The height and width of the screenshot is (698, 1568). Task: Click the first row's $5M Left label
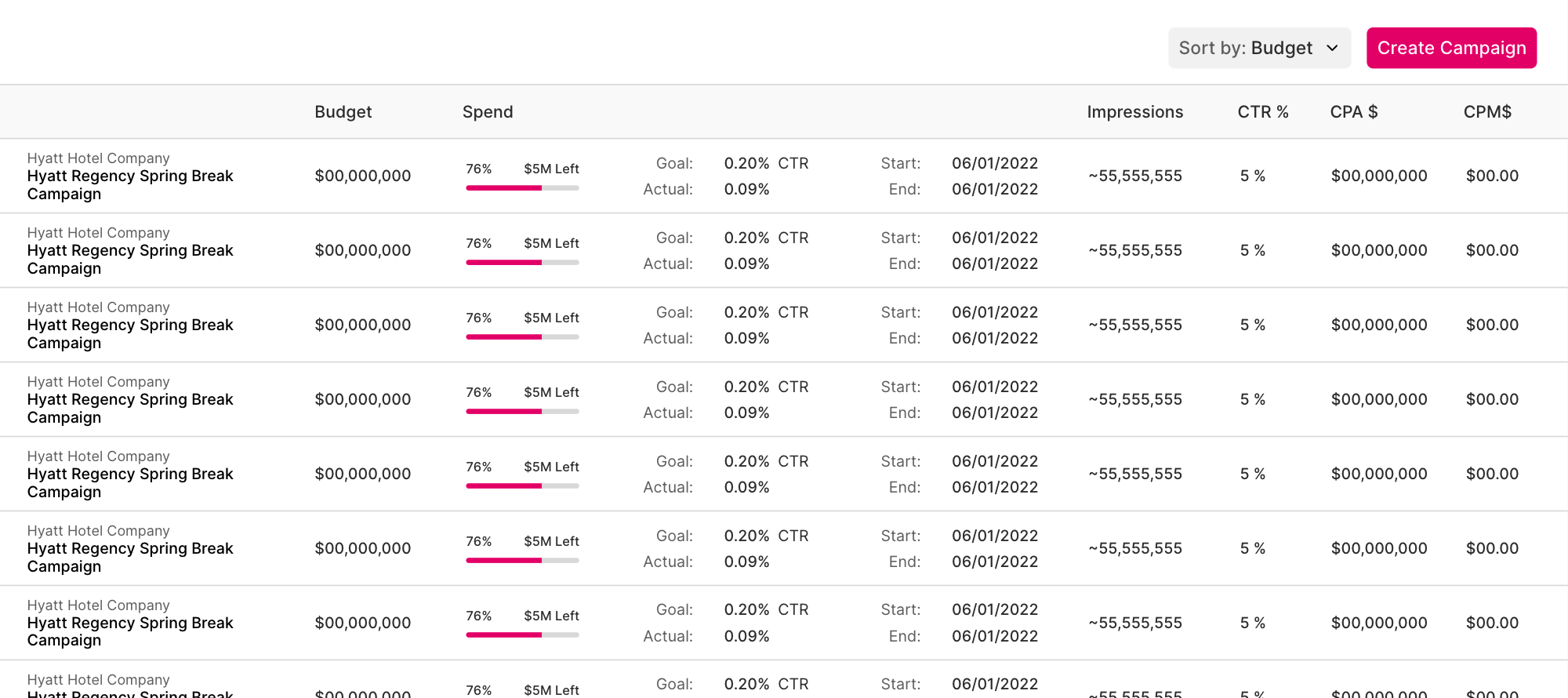(x=551, y=169)
